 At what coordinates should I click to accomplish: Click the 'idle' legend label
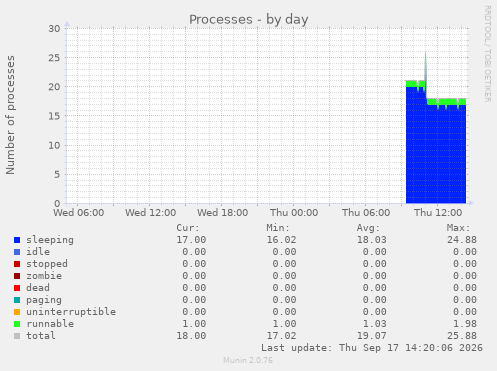pos(38,252)
